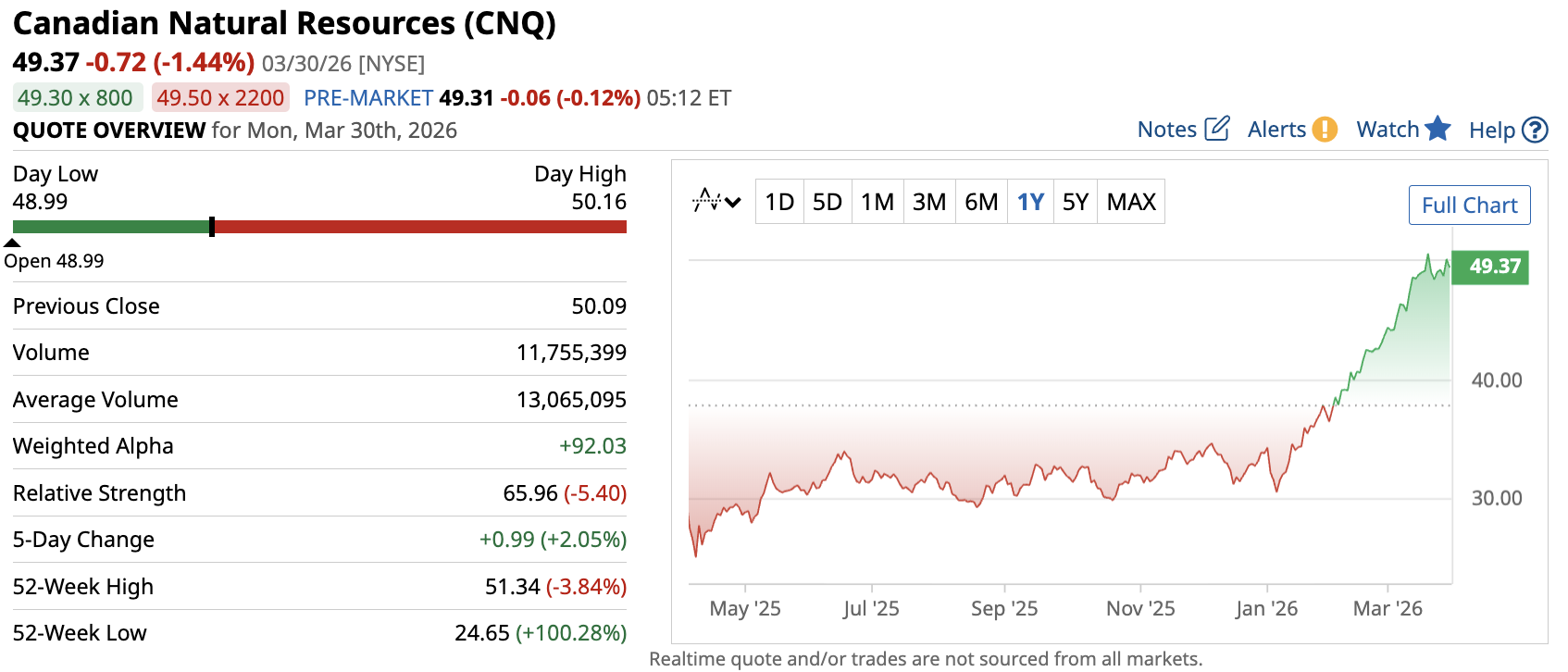Click the red ask 49.50 x 2200 box

click(220, 98)
